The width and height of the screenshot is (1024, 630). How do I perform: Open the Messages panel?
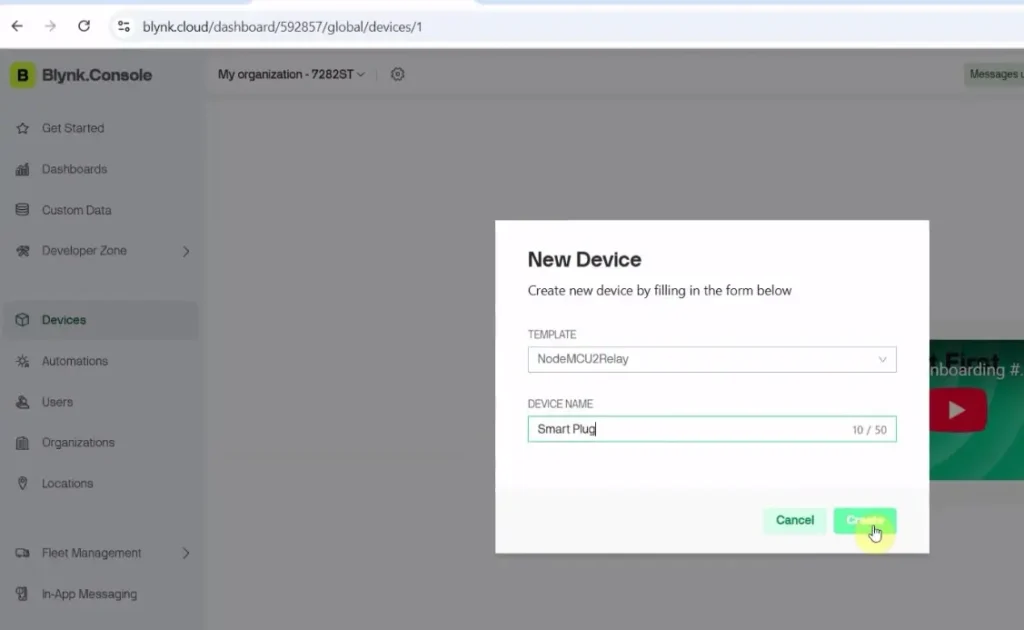[x=994, y=74]
